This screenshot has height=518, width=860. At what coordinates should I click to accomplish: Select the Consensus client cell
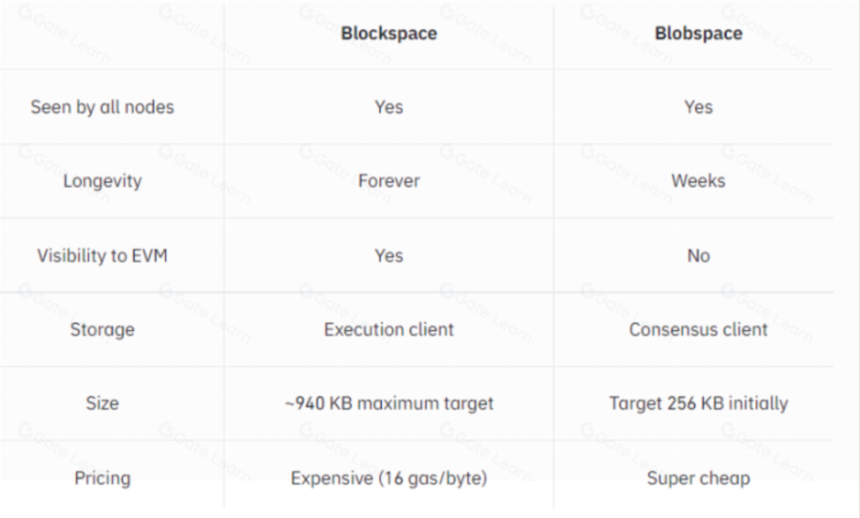(698, 329)
